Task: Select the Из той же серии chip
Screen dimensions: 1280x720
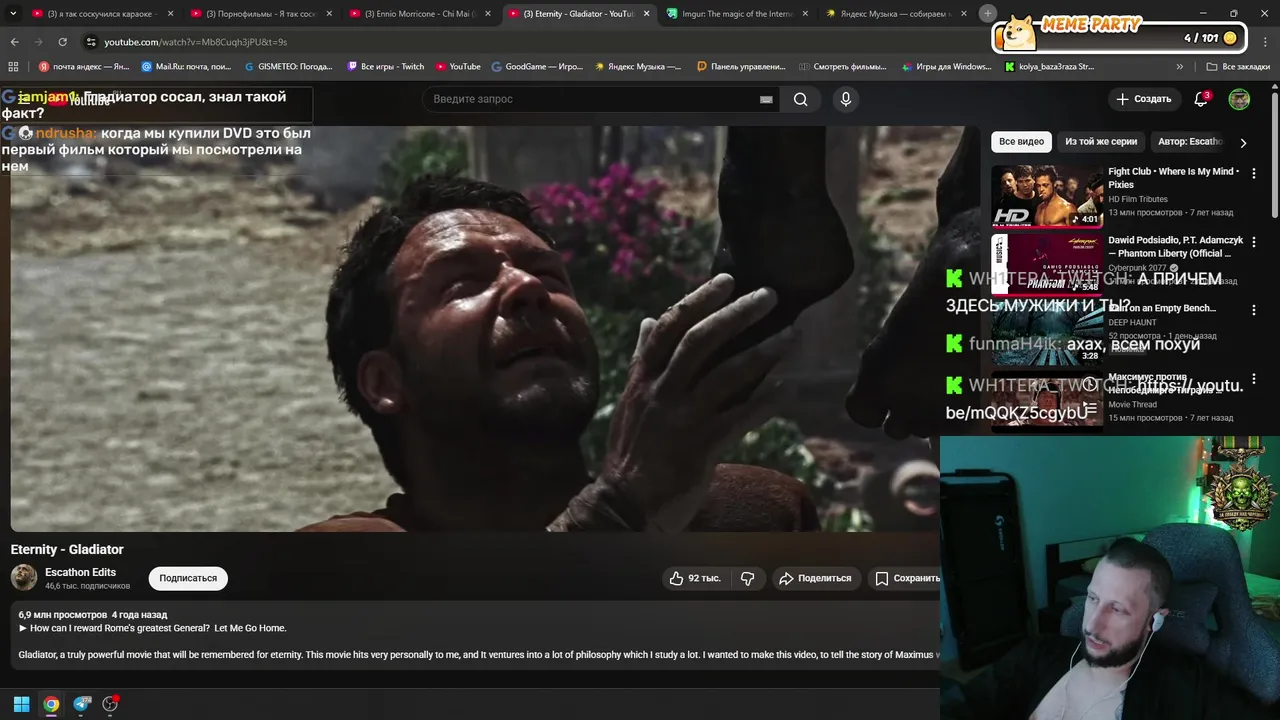Action: (x=1101, y=142)
